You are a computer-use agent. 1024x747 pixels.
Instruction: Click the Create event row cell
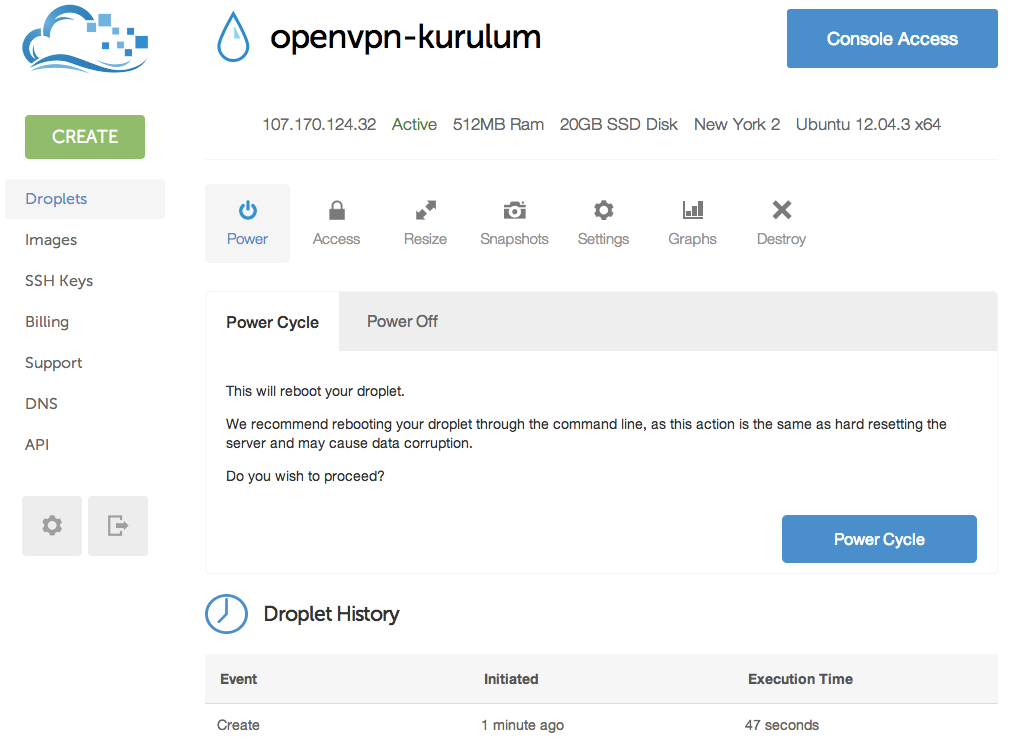[x=238, y=725]
